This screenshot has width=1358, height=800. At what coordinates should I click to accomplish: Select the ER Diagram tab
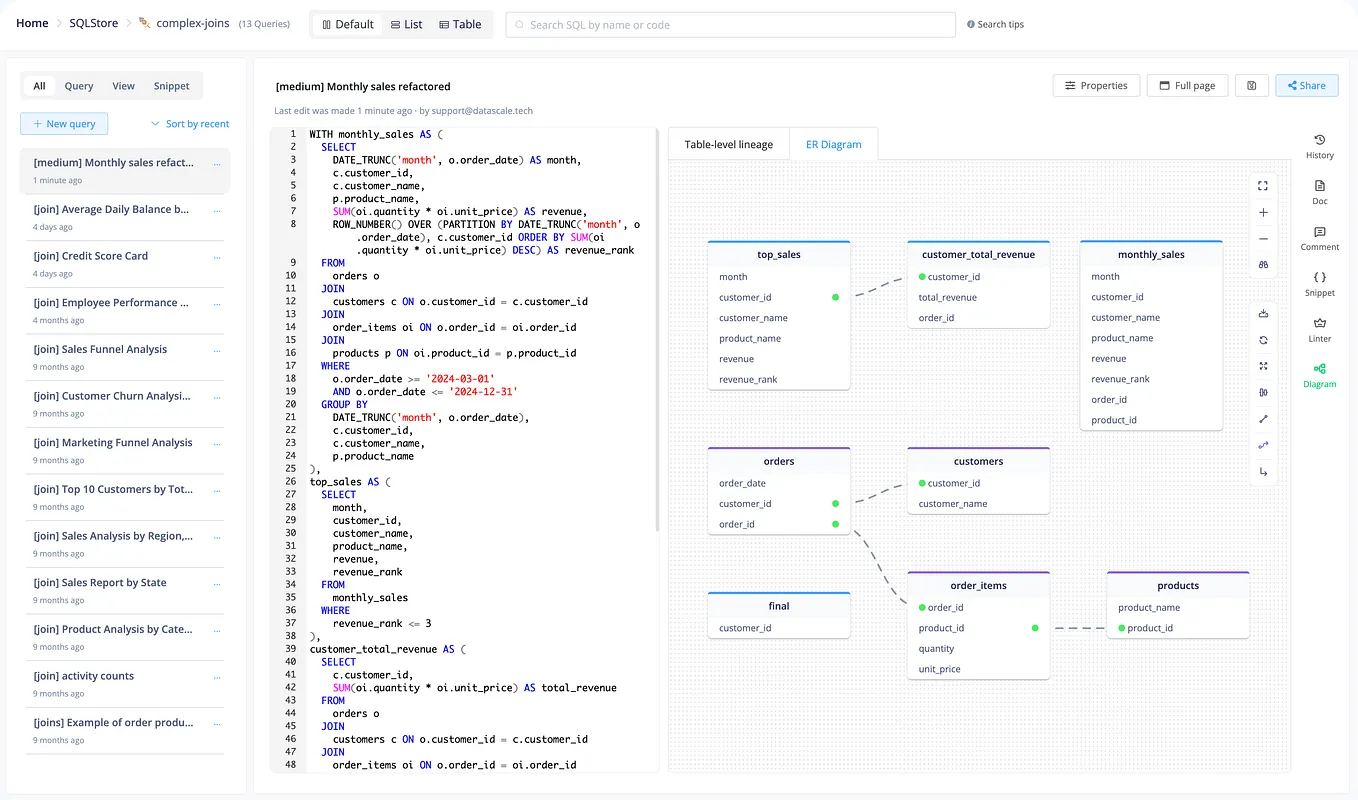(x=834, y=144)
